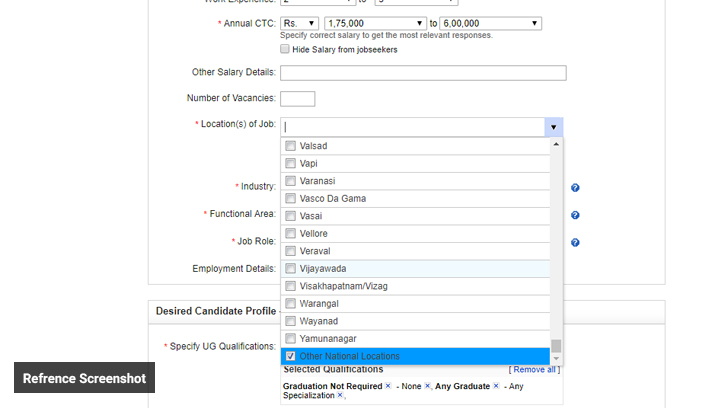This screenshot has width=711, height=408.
Task: Click the Location(s) of Job dropdown arrow
Action: 553,127
